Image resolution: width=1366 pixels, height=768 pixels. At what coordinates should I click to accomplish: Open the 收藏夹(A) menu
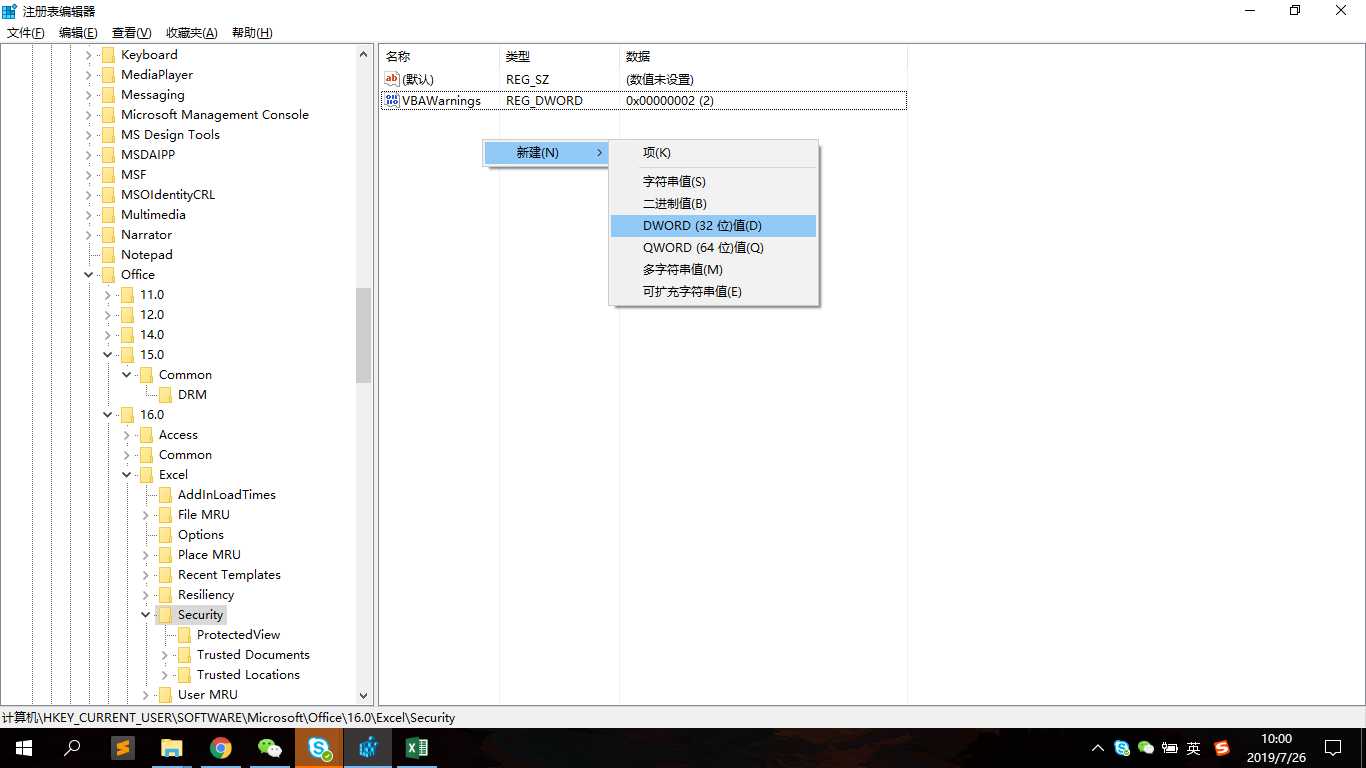click(x=191, y=33)
